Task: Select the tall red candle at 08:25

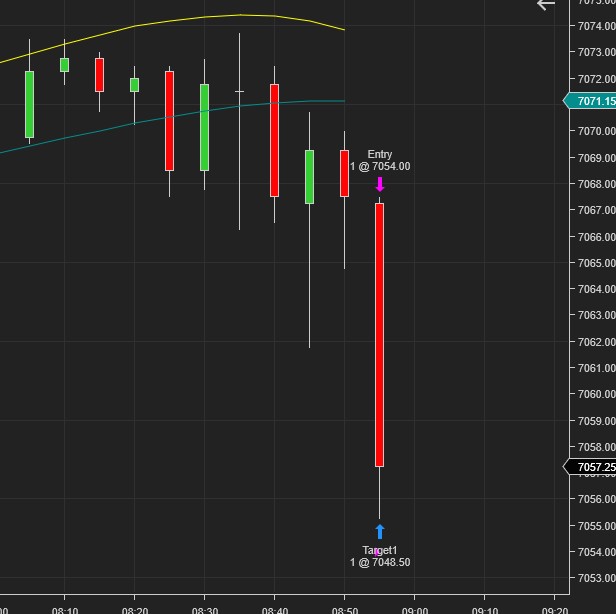Action: click(x=169, y=120)
